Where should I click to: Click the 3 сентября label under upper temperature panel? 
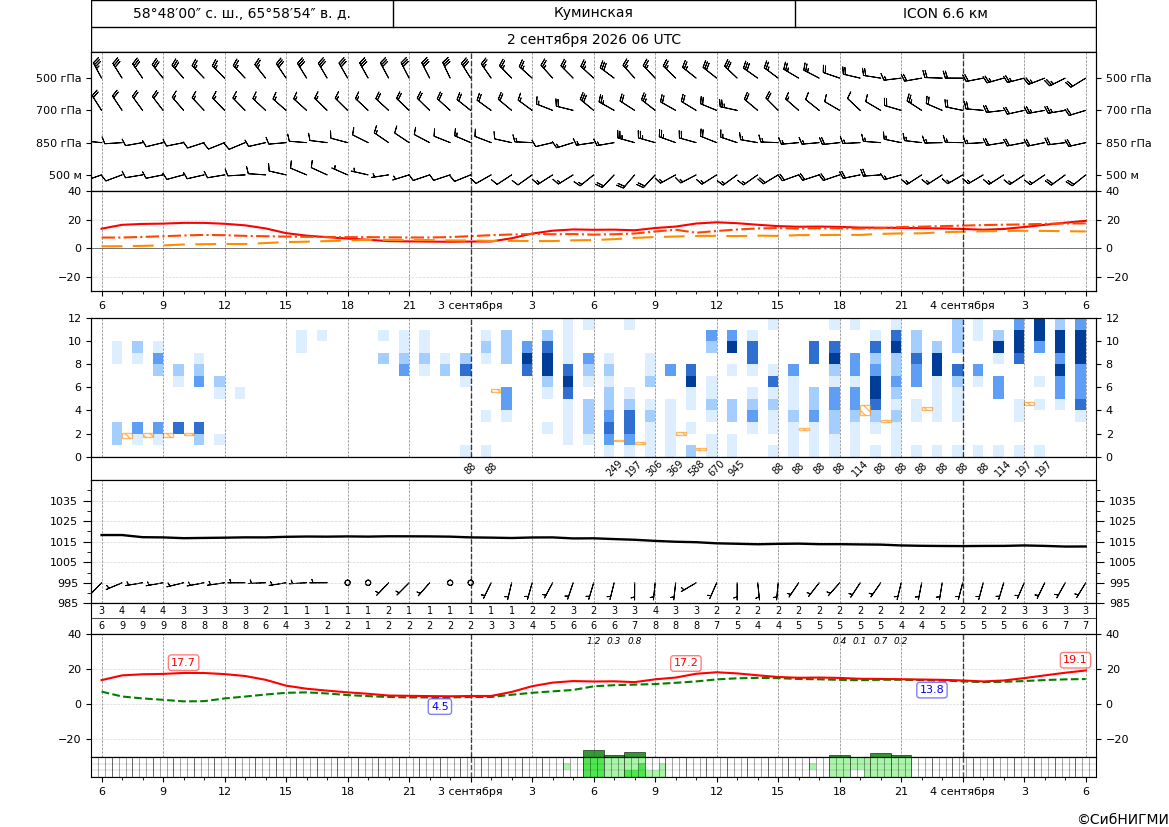click(470, 305)
